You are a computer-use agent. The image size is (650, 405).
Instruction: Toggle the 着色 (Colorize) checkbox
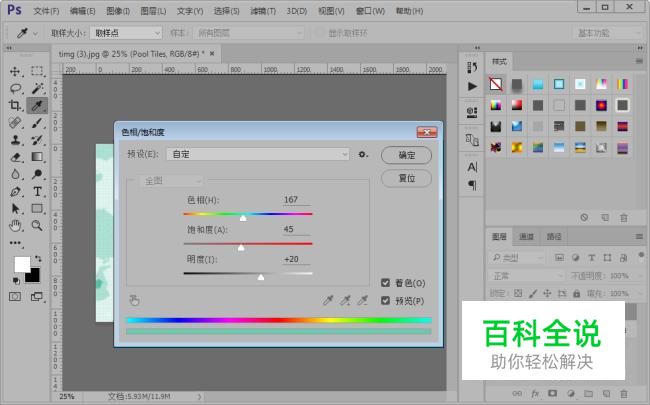tap(386, 283)
